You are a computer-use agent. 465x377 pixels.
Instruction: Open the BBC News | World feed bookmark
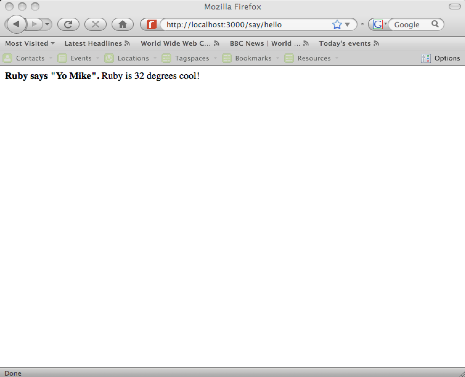[x=269, y=44]
